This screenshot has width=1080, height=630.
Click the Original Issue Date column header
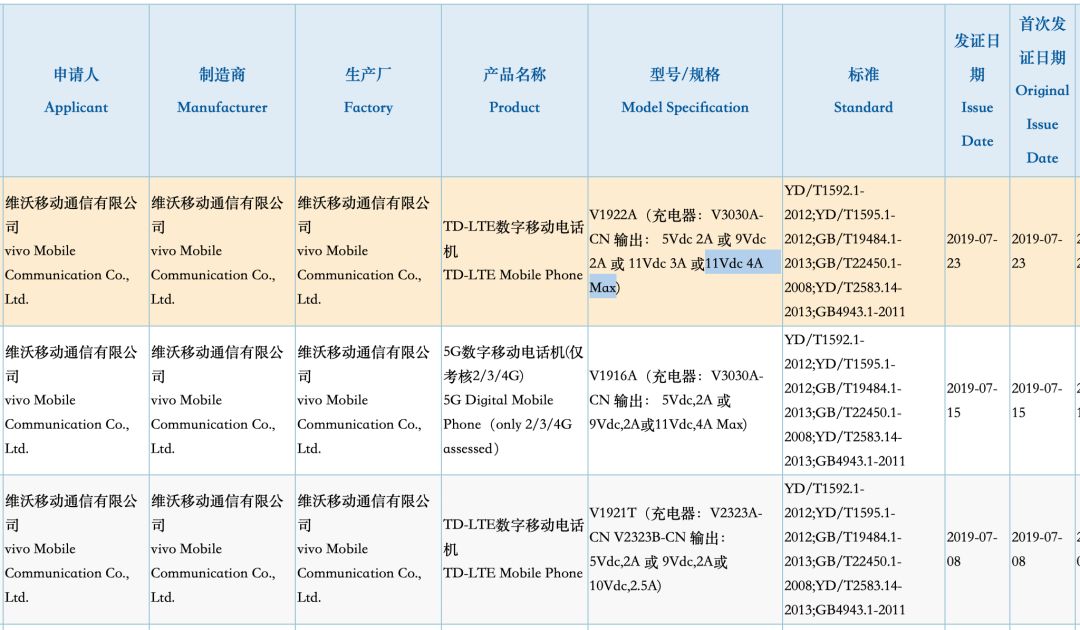[1042, 90]
